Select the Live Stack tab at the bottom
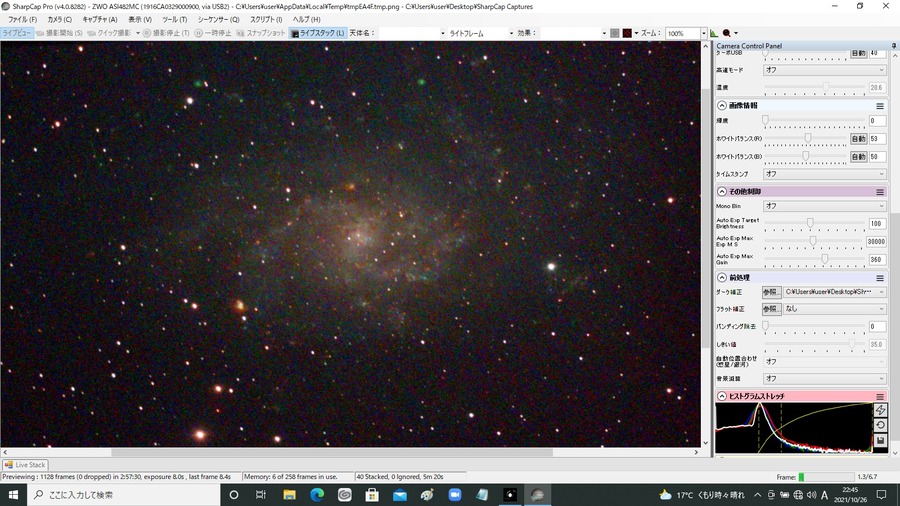 coord(25,465)
